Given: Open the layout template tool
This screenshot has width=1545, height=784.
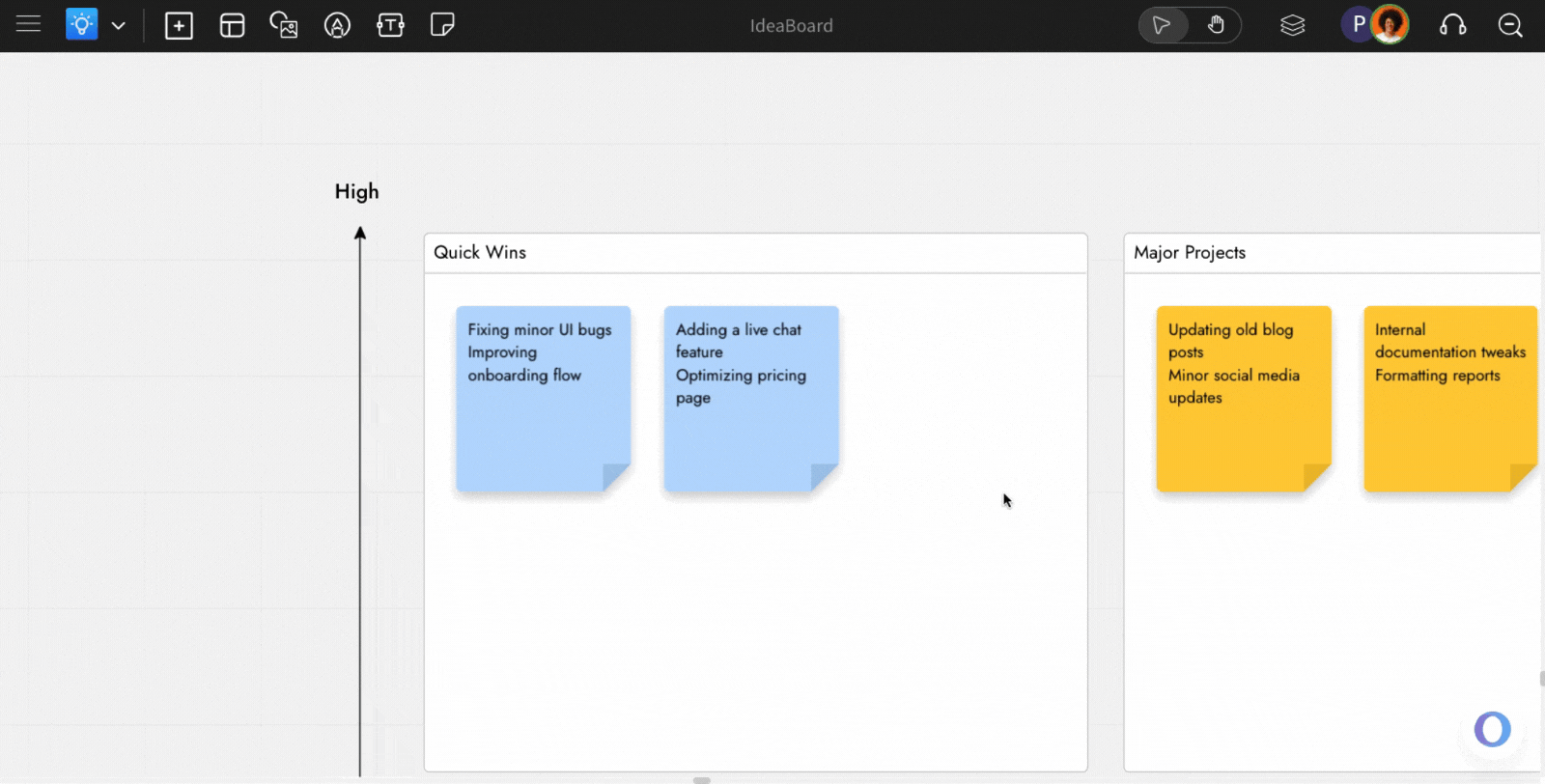Looking at the screenshot, I should (x=232, y=26).
